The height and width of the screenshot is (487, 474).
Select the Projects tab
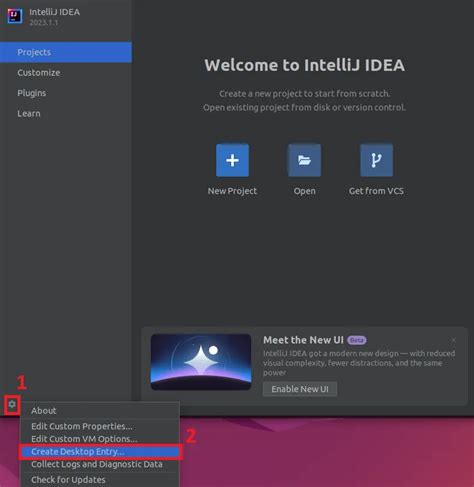(66, 52)
